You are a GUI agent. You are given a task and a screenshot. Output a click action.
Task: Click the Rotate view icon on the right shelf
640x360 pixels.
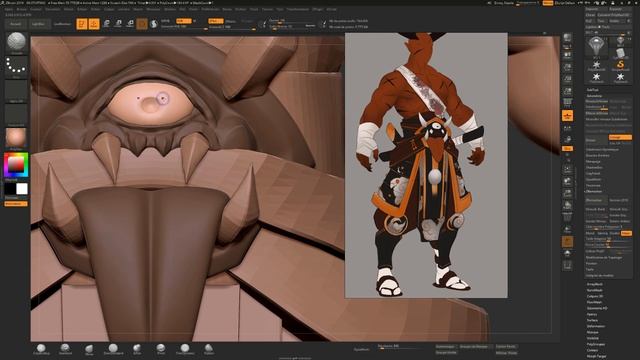(x=567, y=205)
